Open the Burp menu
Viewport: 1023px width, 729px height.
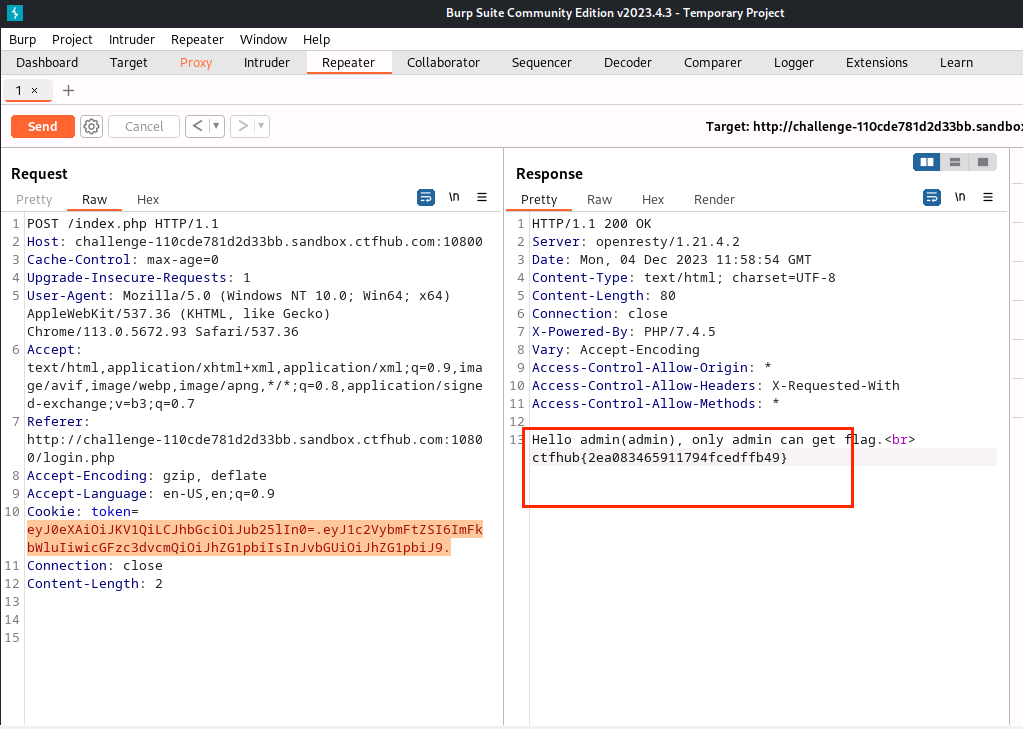tap(23, 40)
